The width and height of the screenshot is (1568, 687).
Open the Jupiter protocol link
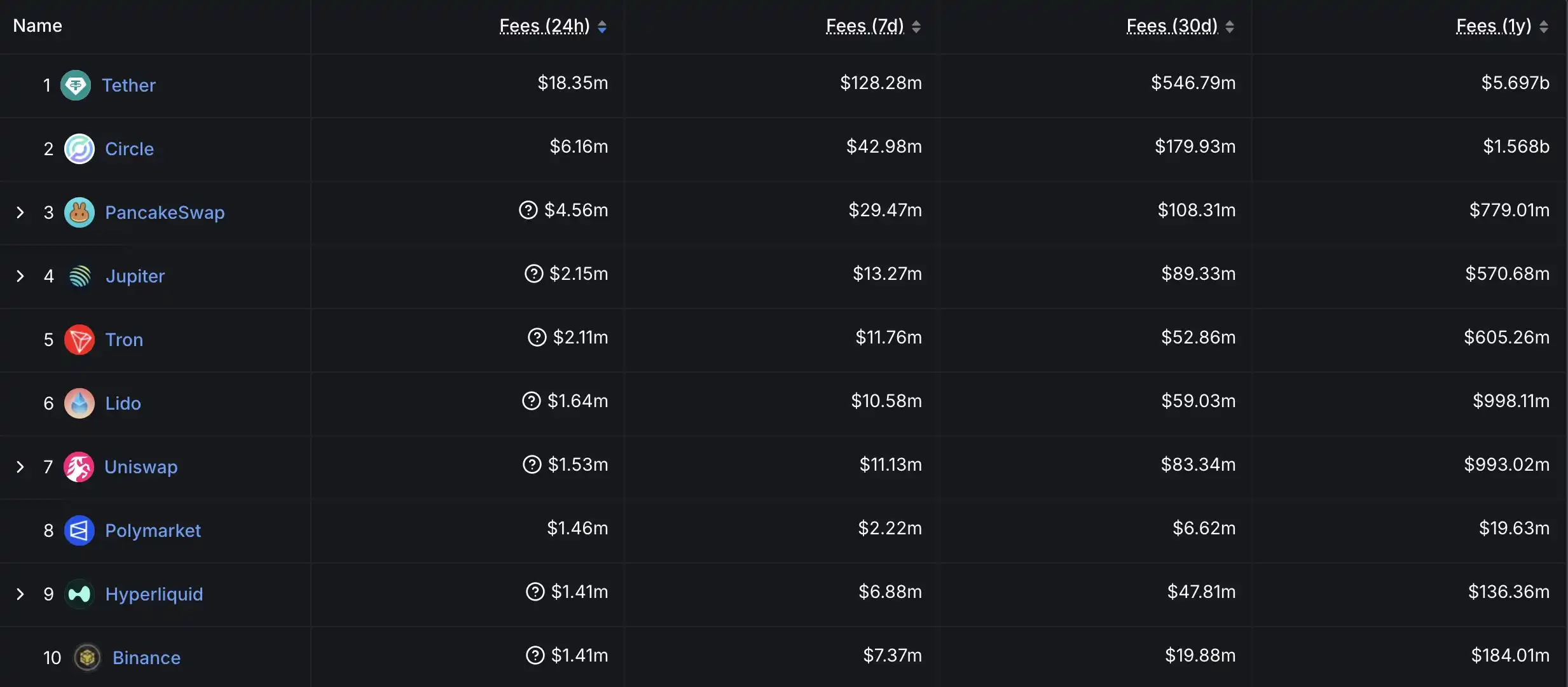[x=135, y=276]
